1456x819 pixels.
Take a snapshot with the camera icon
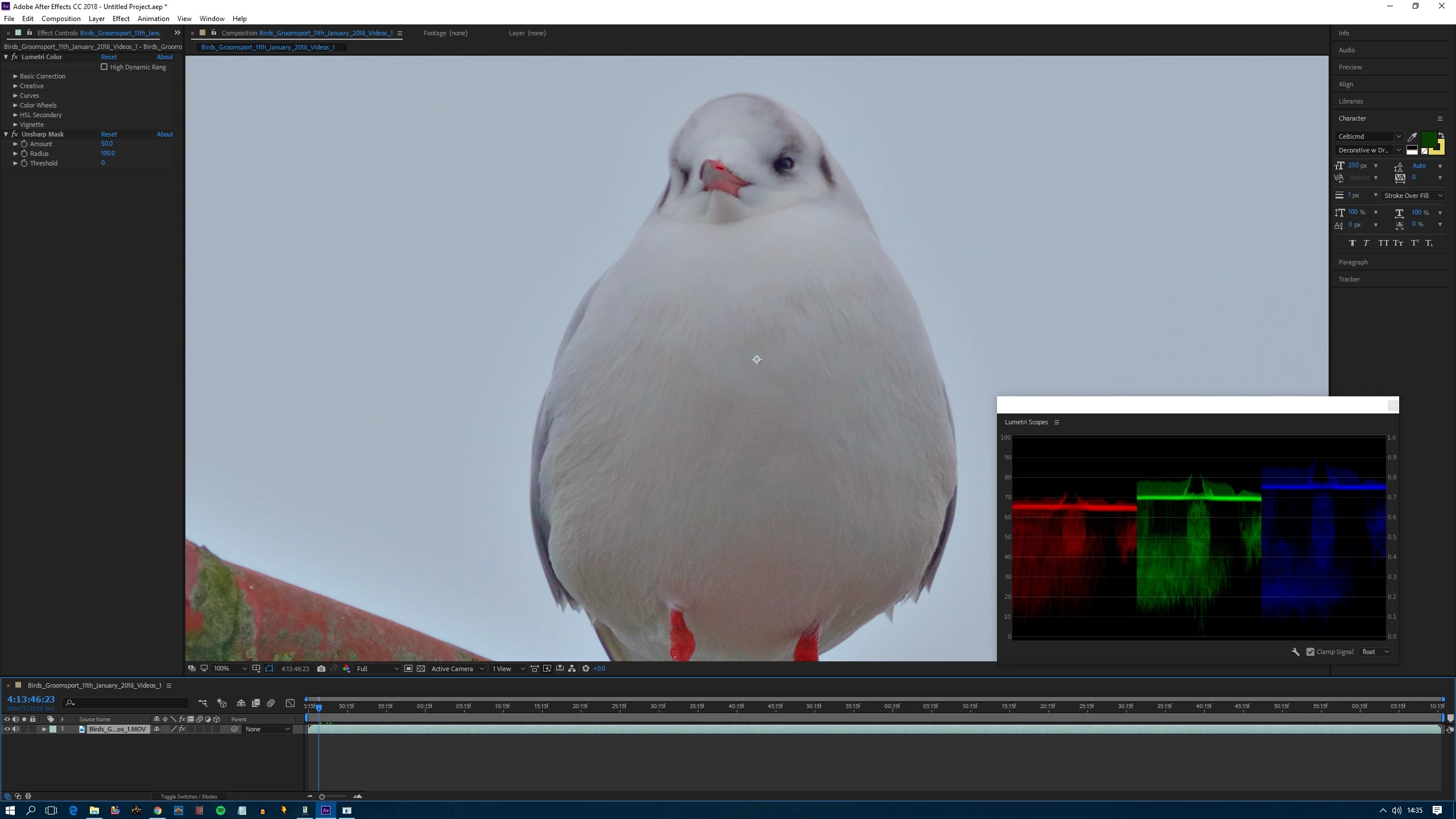(321, 669)
